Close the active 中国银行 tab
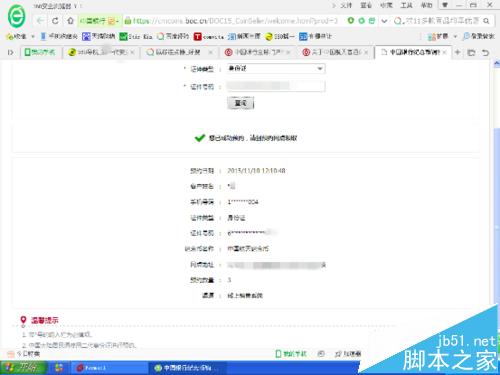This screenshot has width=500, height=375. (x=444, y=52)
